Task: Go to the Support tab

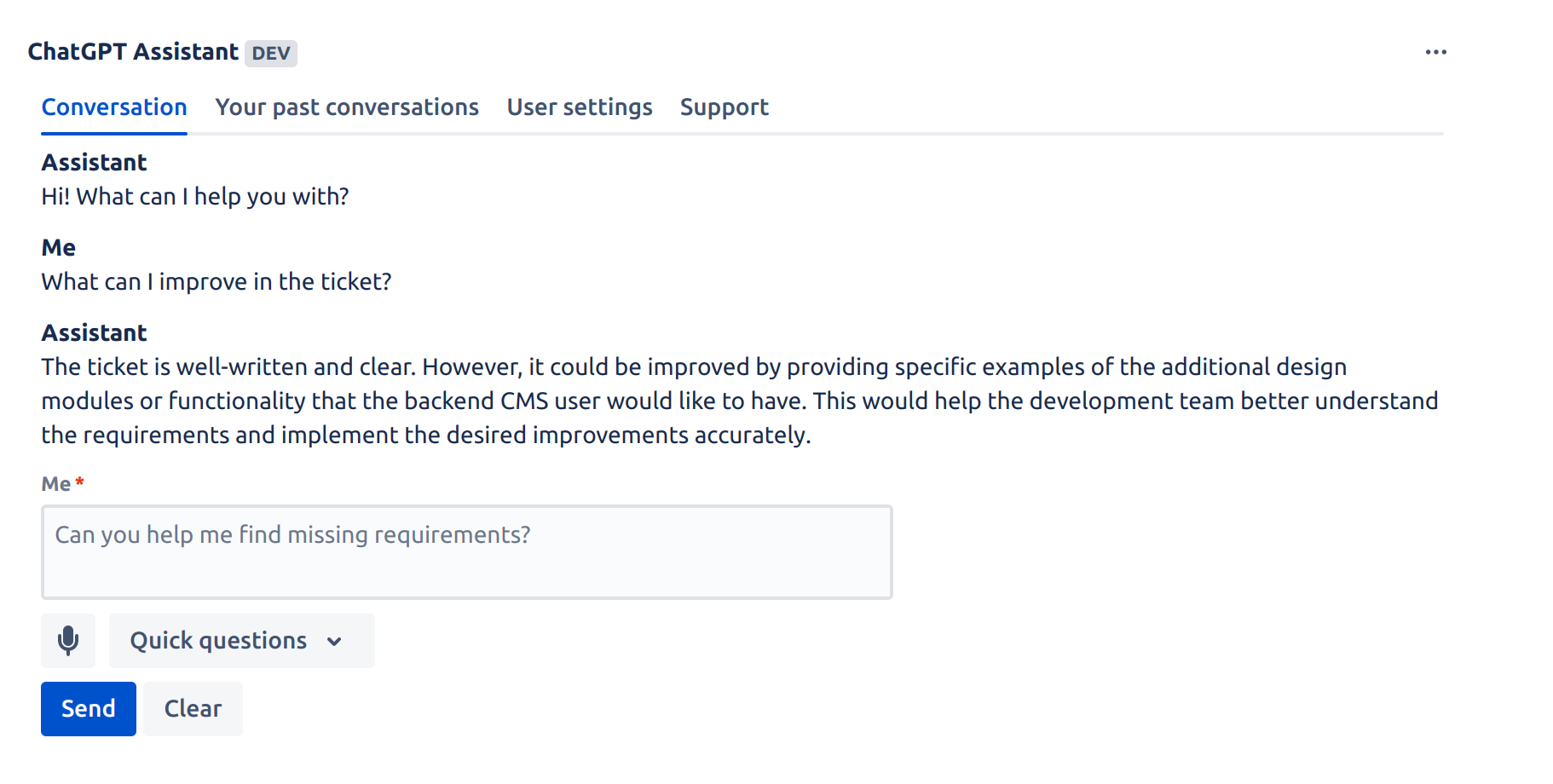Action: pos(724,107)
